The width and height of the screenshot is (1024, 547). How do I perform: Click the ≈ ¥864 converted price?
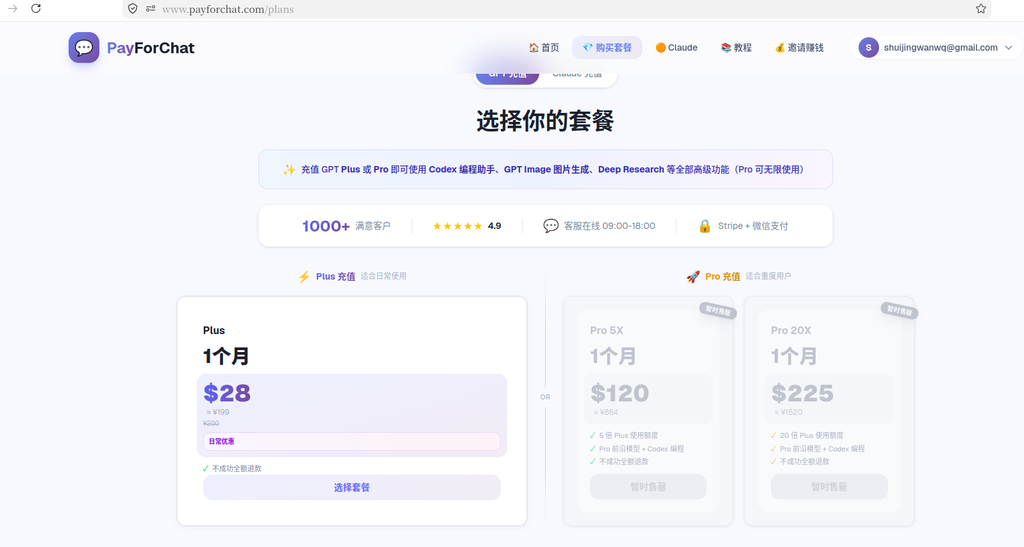pyautogui.click(x=605, y=412)
